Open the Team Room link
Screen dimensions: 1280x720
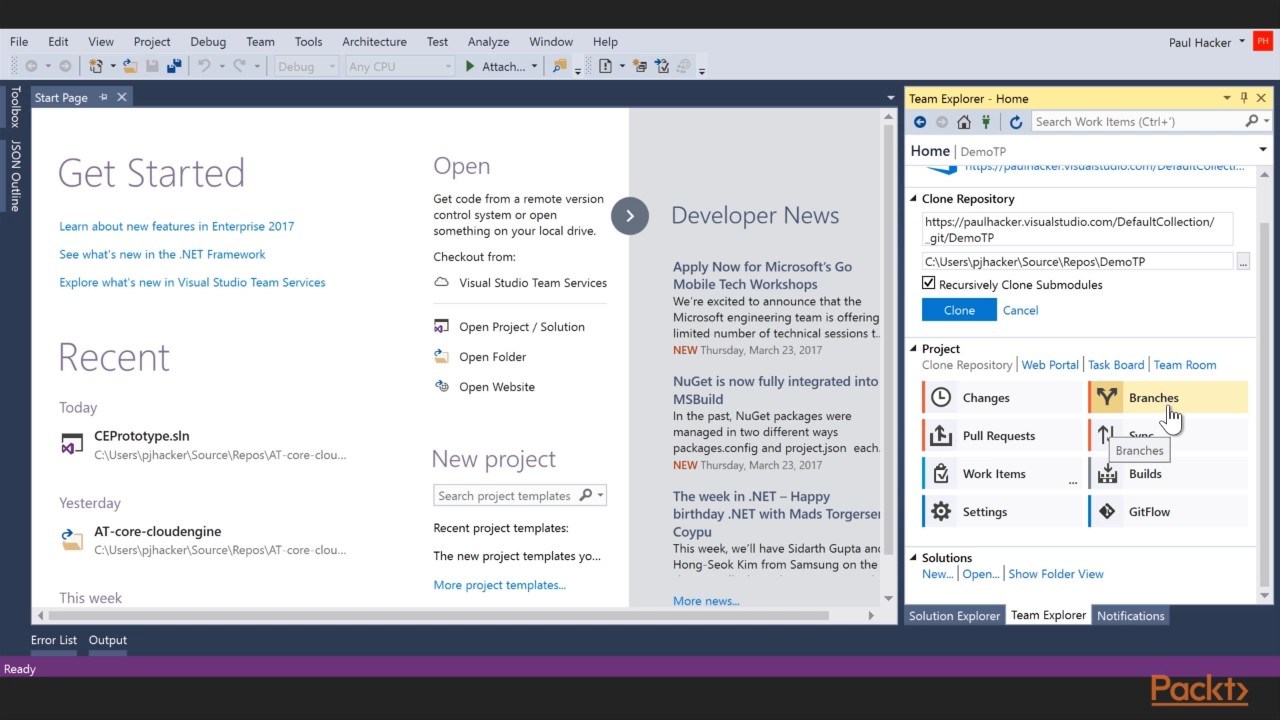pos(1185,365)
